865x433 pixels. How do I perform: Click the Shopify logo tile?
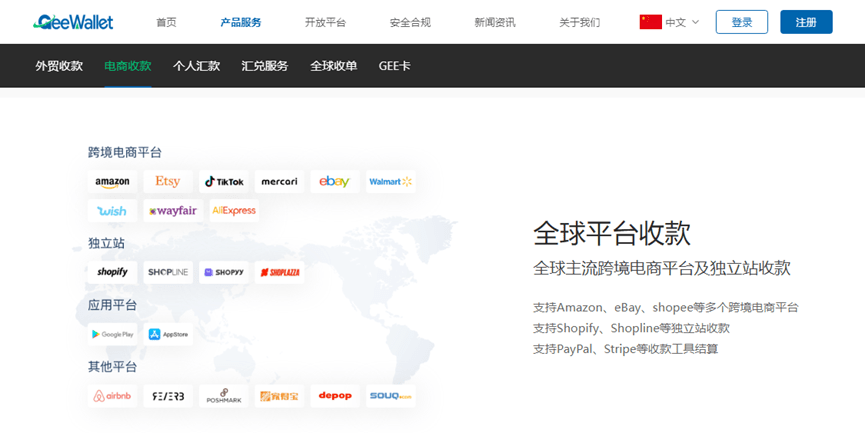[113, 272]
